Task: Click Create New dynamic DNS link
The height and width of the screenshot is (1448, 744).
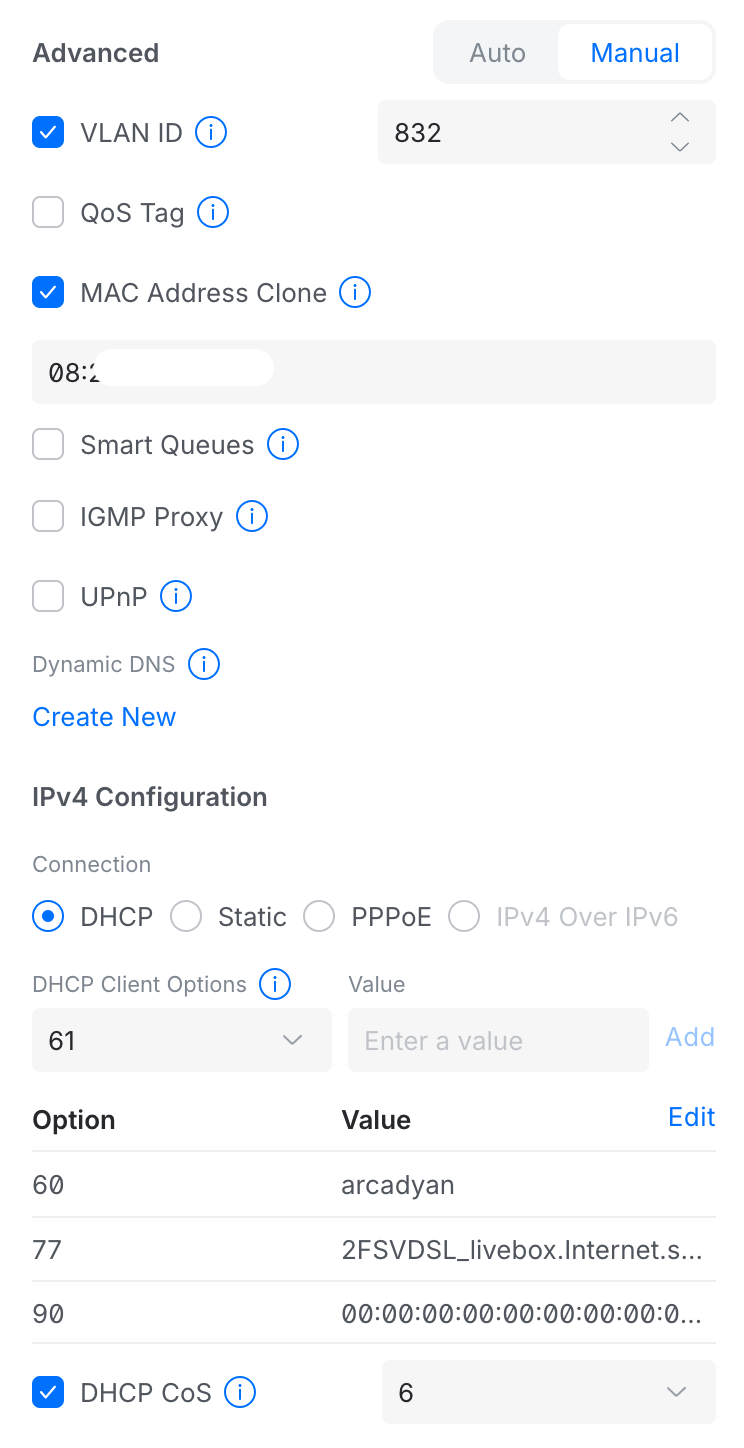Action: (x=104, y=717)
